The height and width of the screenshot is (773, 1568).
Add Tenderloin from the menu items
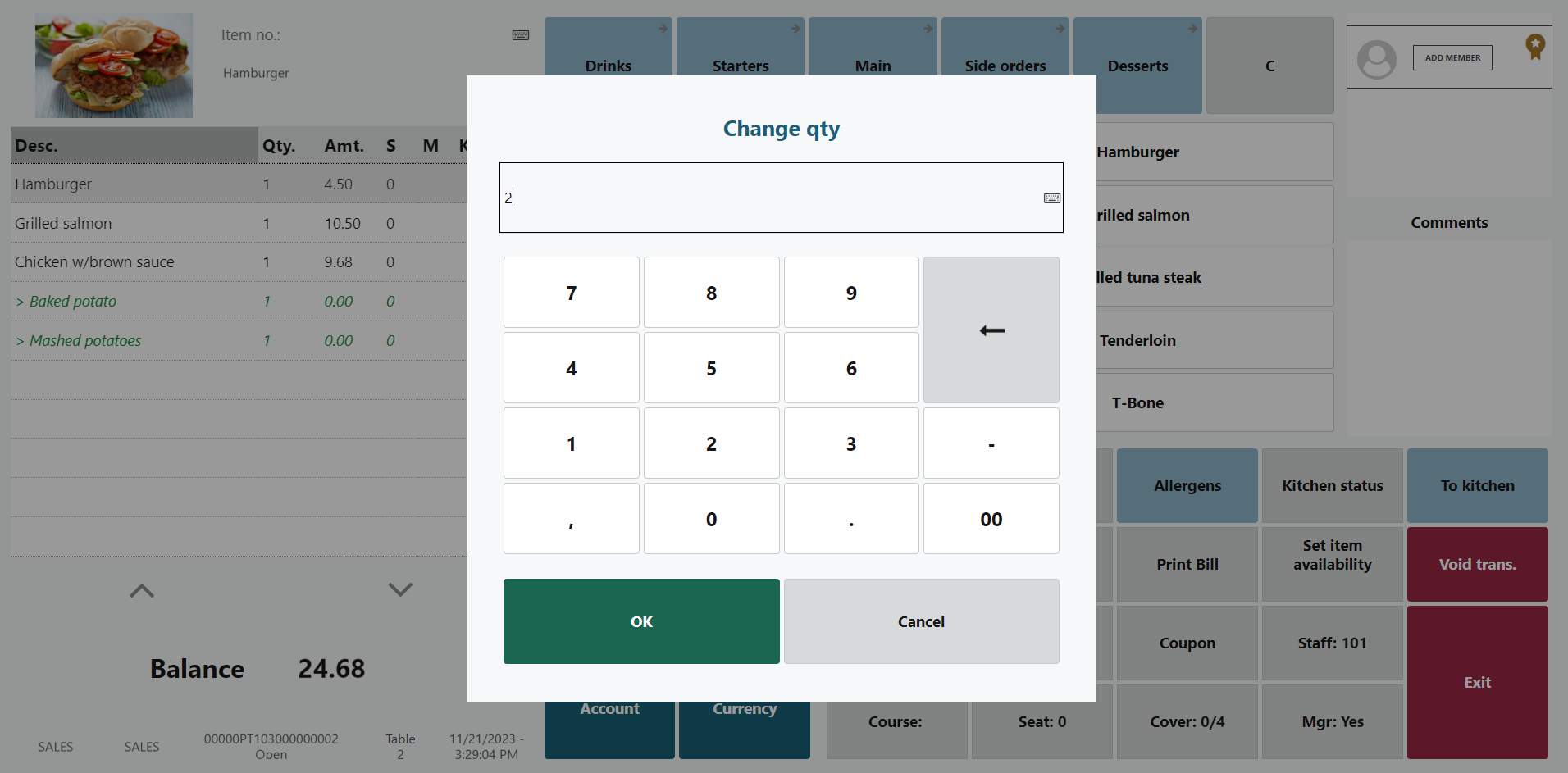(x=1215, y=340)
